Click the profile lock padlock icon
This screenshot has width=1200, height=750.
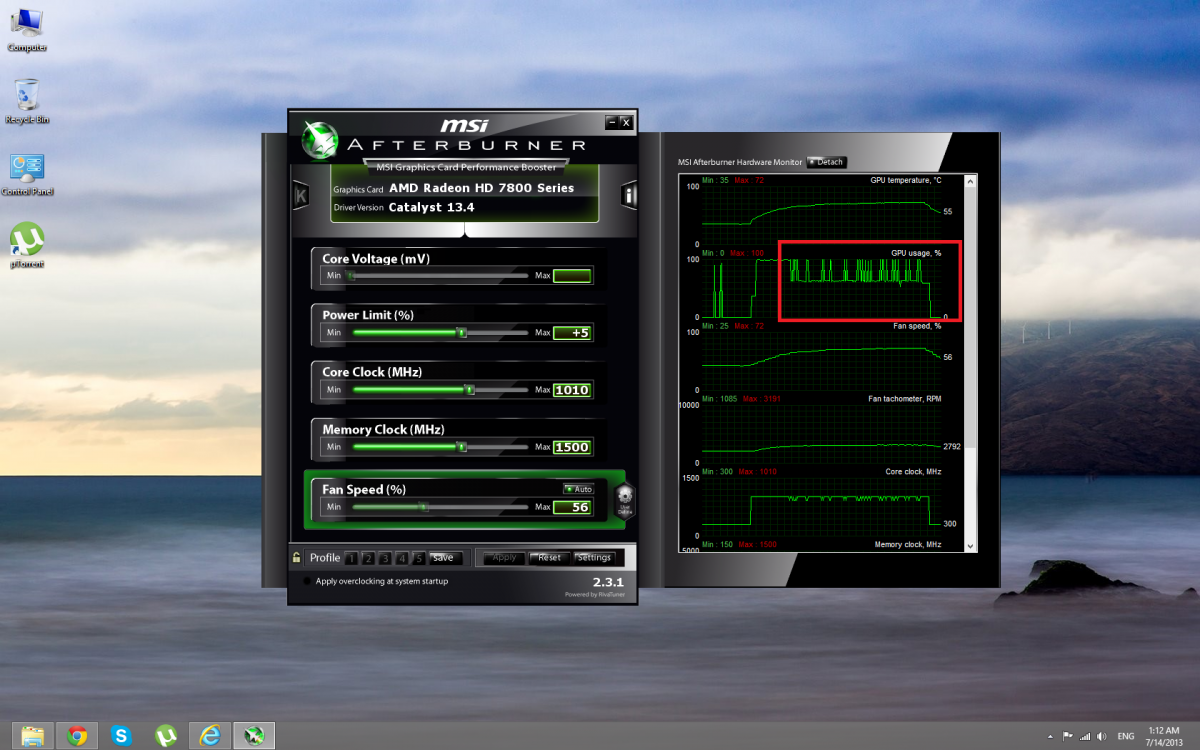click(x=297, y=558)
